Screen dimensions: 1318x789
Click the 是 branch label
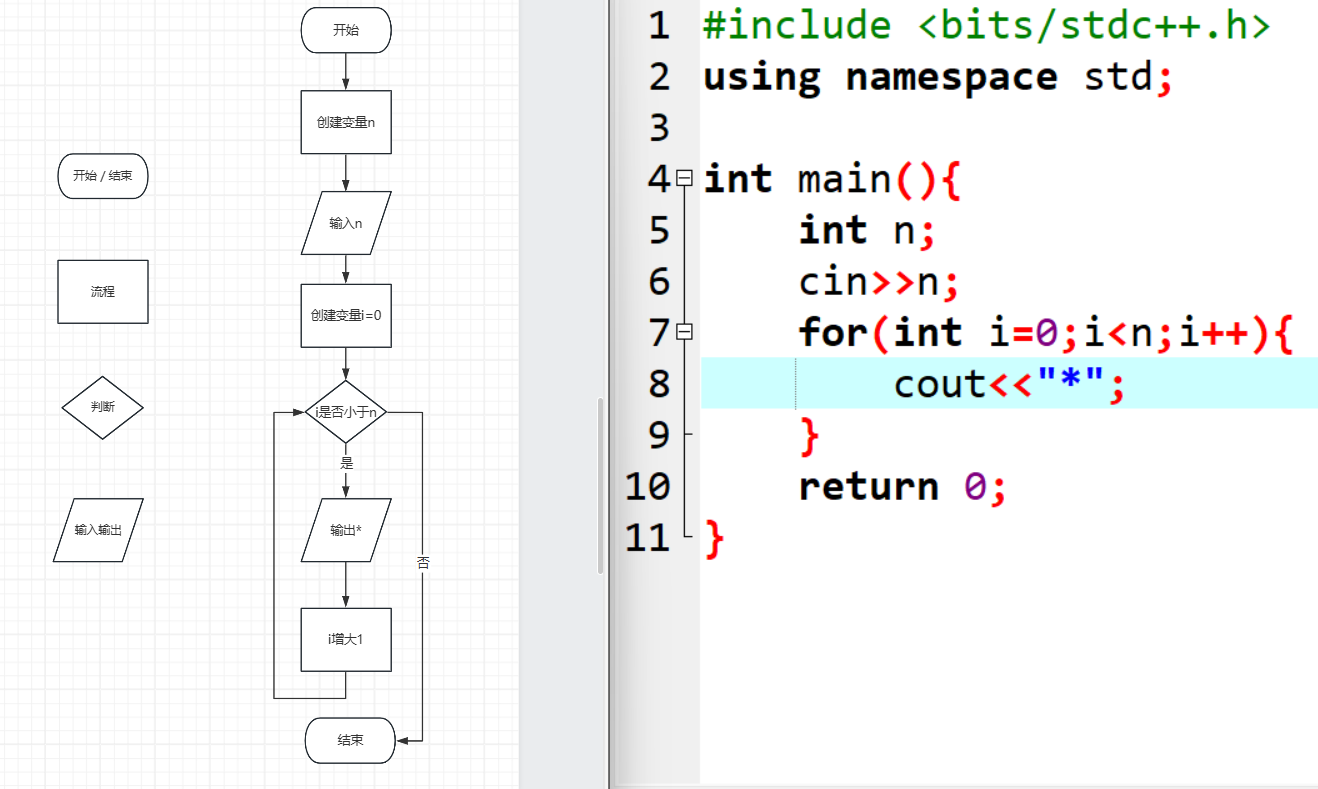click(347, 463)
